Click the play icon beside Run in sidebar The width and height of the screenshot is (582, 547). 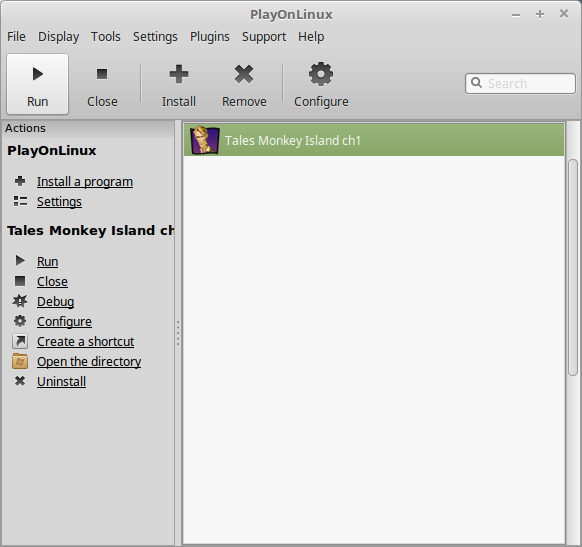[x=20, y=261]
